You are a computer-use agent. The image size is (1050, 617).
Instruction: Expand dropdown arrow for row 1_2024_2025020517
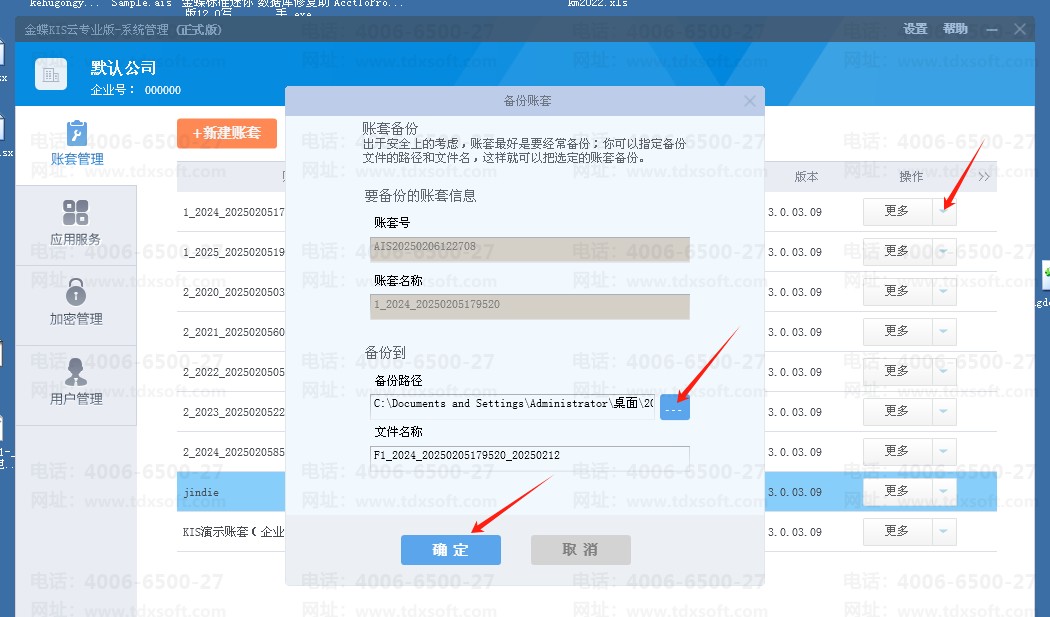coord(944,212)
